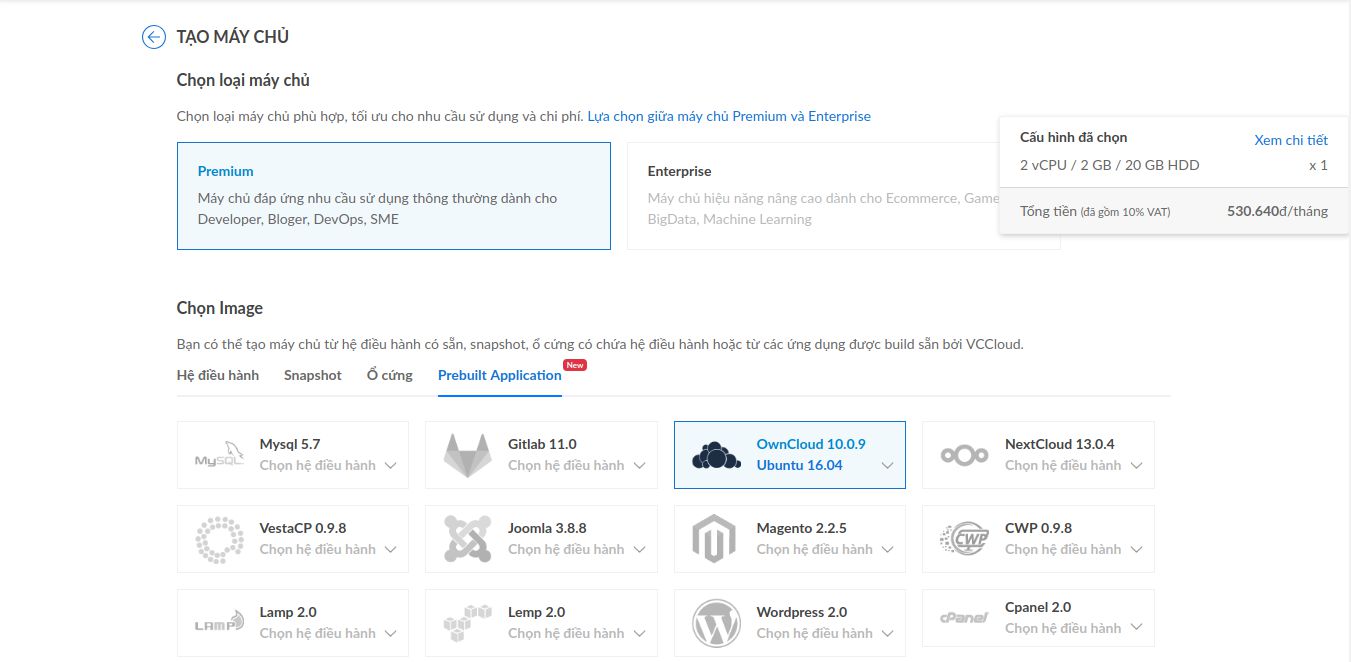The image size is (1351, 662).
Task: Switch to Snapshot tab
Action: coord(313,375)
